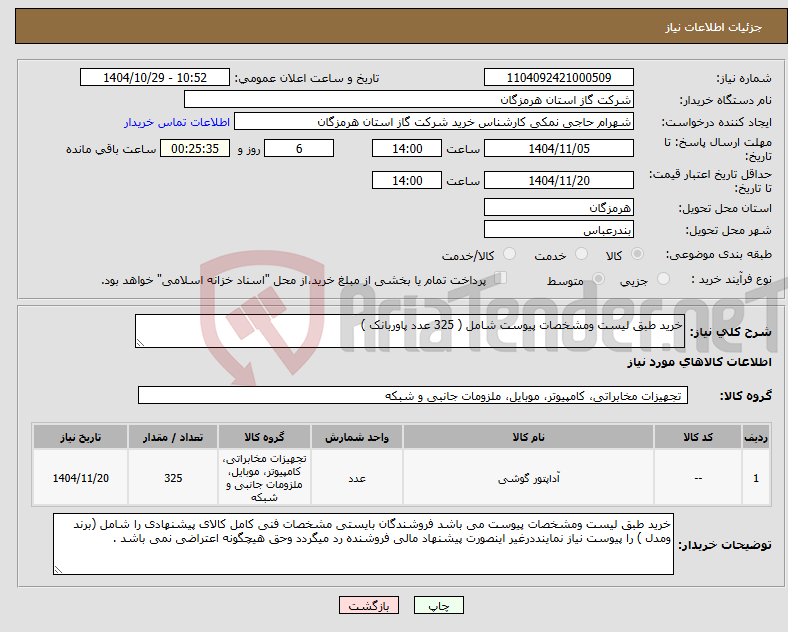
Task: Click the row number cell 1
Action: [x=756, y=478]
